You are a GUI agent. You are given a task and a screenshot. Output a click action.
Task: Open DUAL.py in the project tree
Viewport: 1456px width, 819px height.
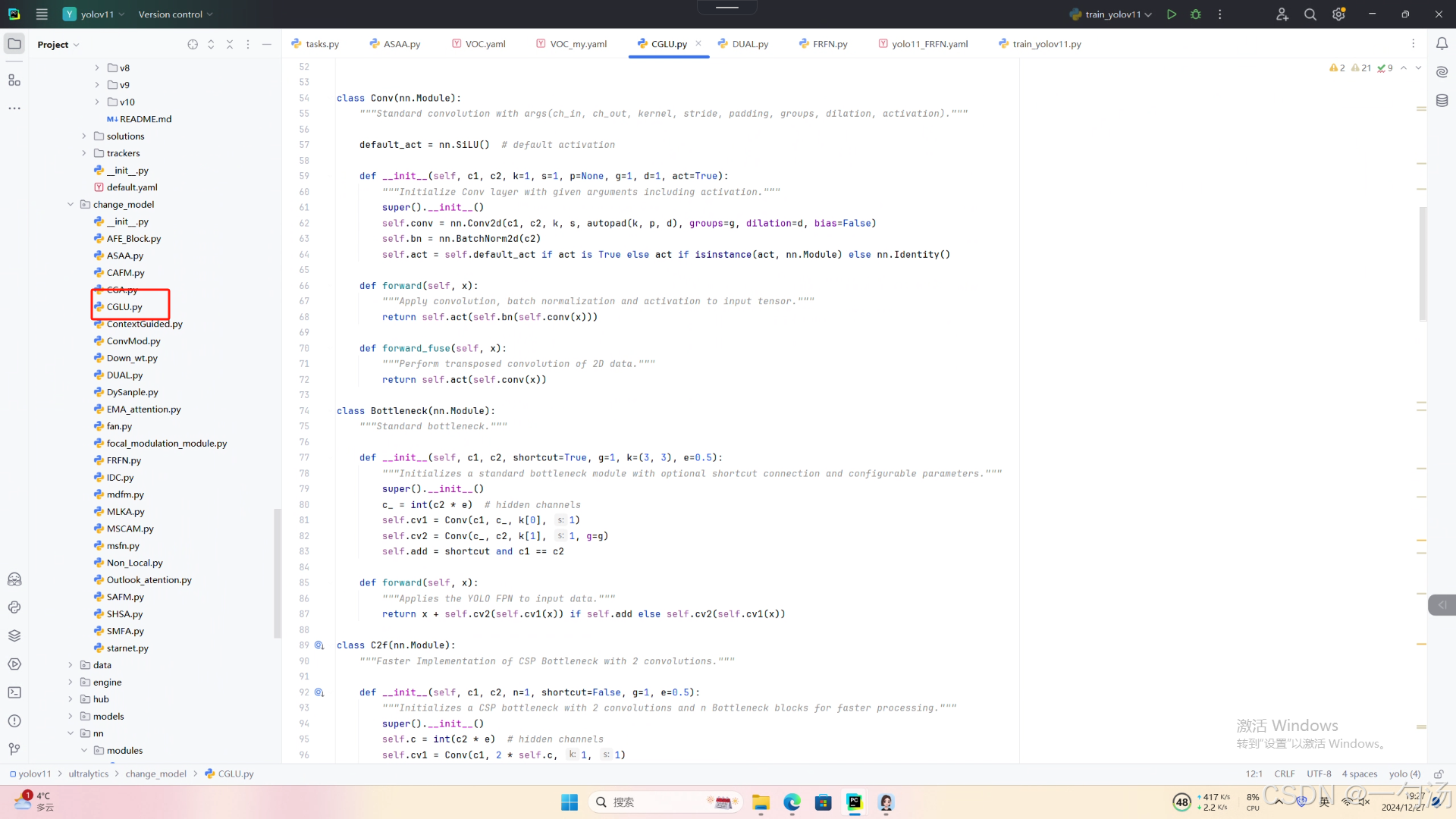point(124,375)
